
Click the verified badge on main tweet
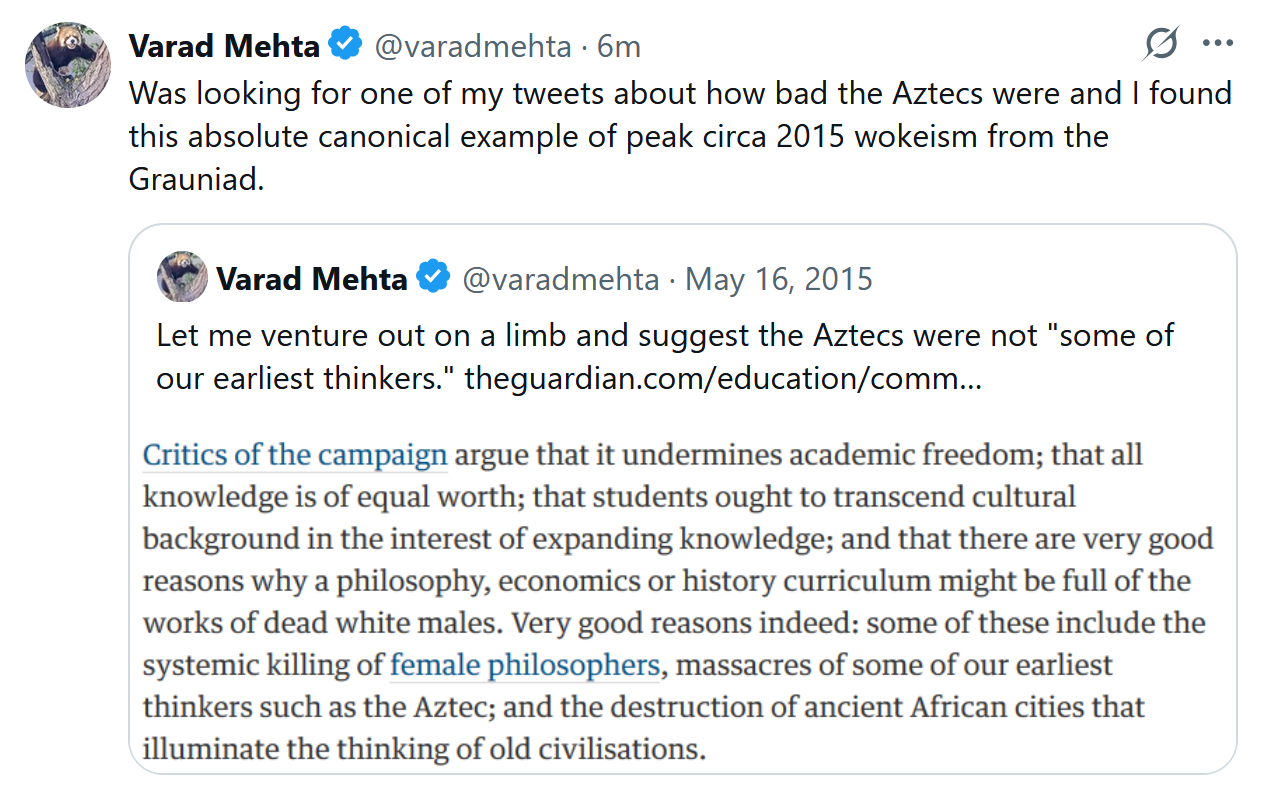tap(346, 46)
